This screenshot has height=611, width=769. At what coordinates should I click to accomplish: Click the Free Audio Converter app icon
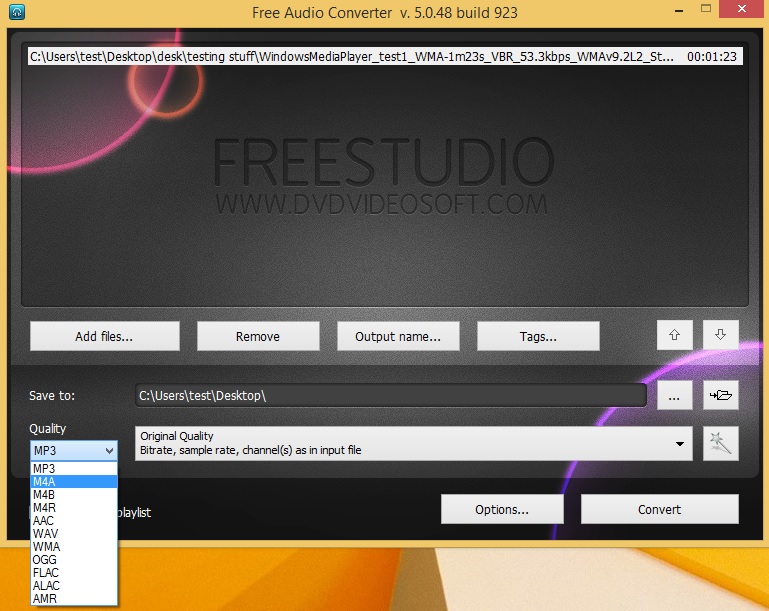pos(17,12)
